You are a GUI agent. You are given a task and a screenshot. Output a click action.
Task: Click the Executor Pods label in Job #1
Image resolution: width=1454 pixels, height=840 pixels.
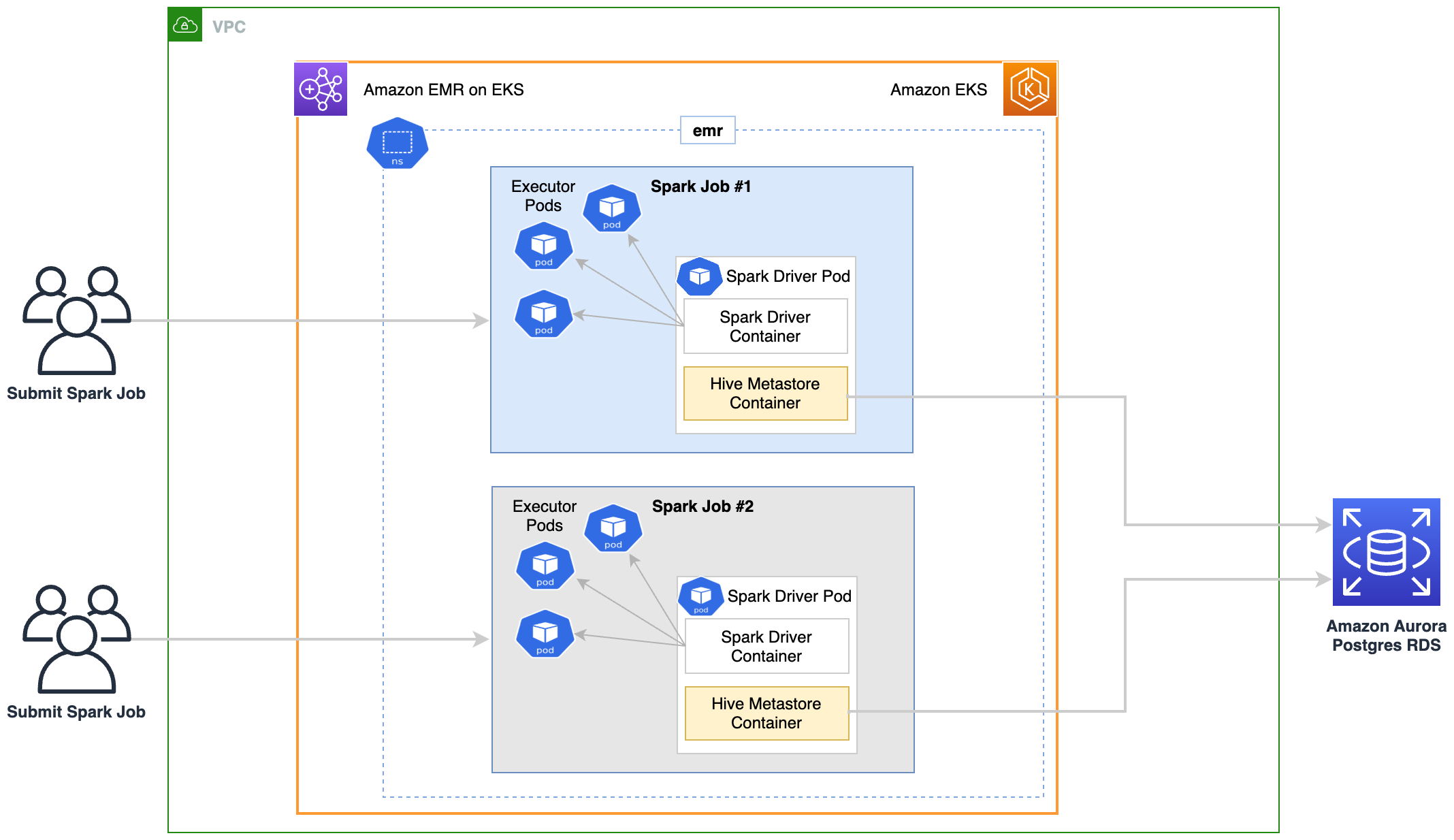(x=543, y=196)
